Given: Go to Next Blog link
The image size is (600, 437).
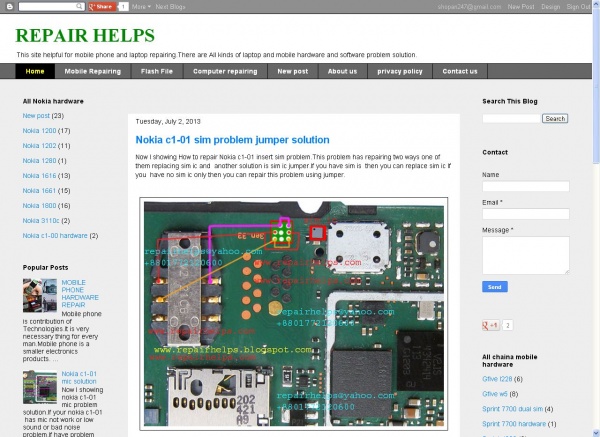Looking at the screenshot, I should [170, 7].
